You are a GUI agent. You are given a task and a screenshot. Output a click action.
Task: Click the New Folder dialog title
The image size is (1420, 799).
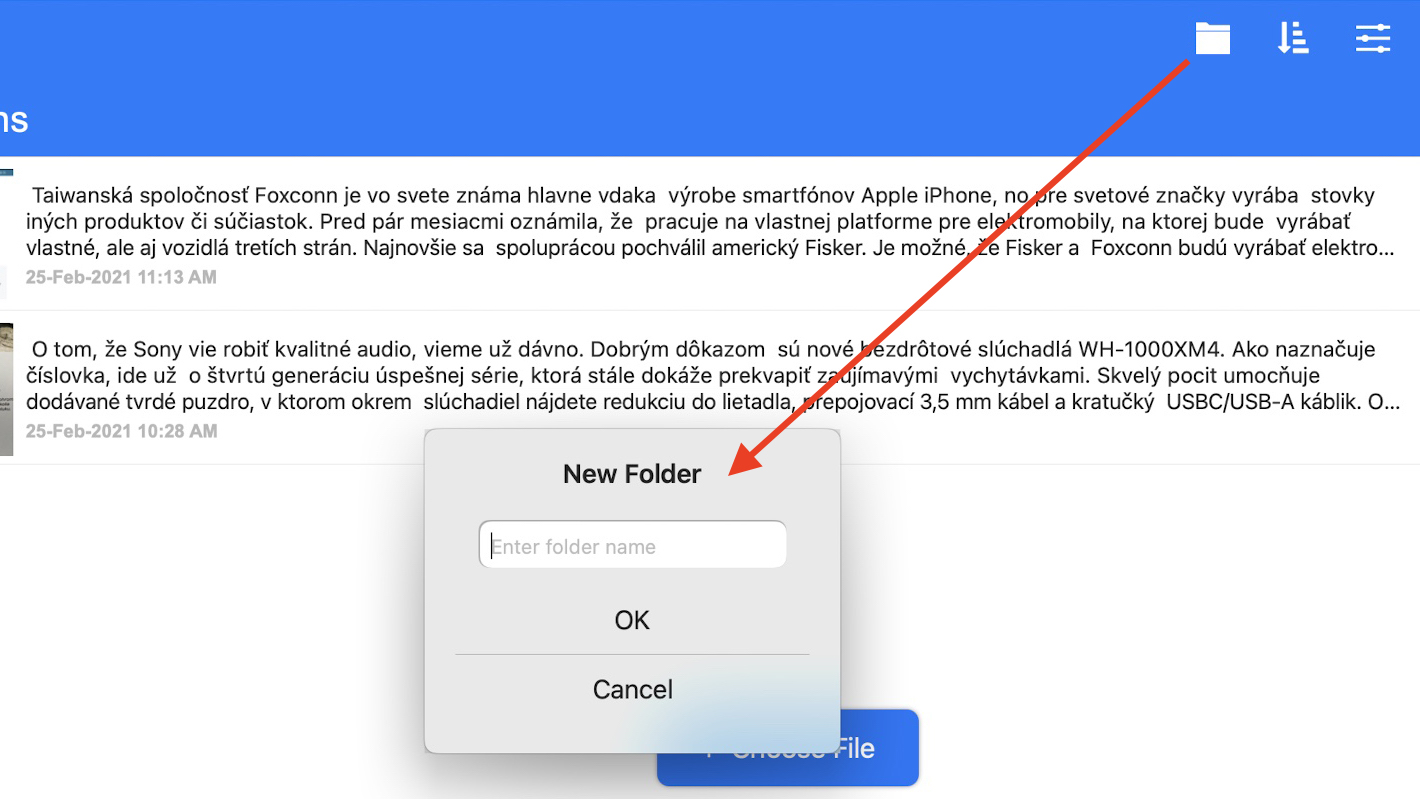pos(632,474)
